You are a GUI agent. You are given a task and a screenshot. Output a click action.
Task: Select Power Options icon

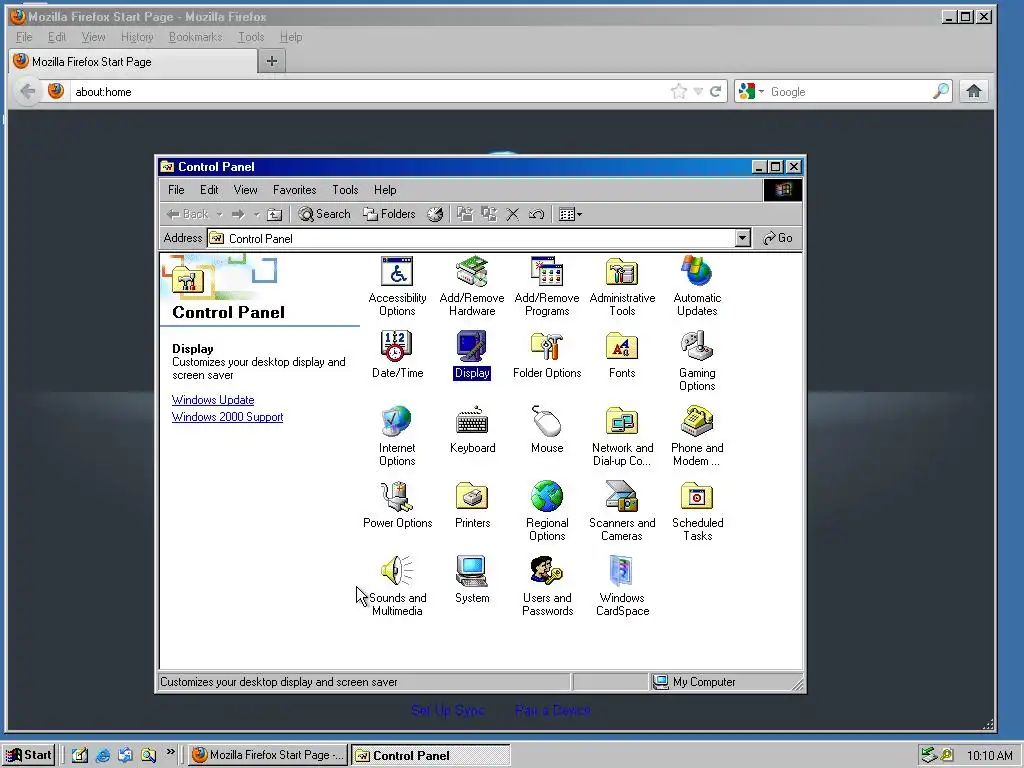397,505
